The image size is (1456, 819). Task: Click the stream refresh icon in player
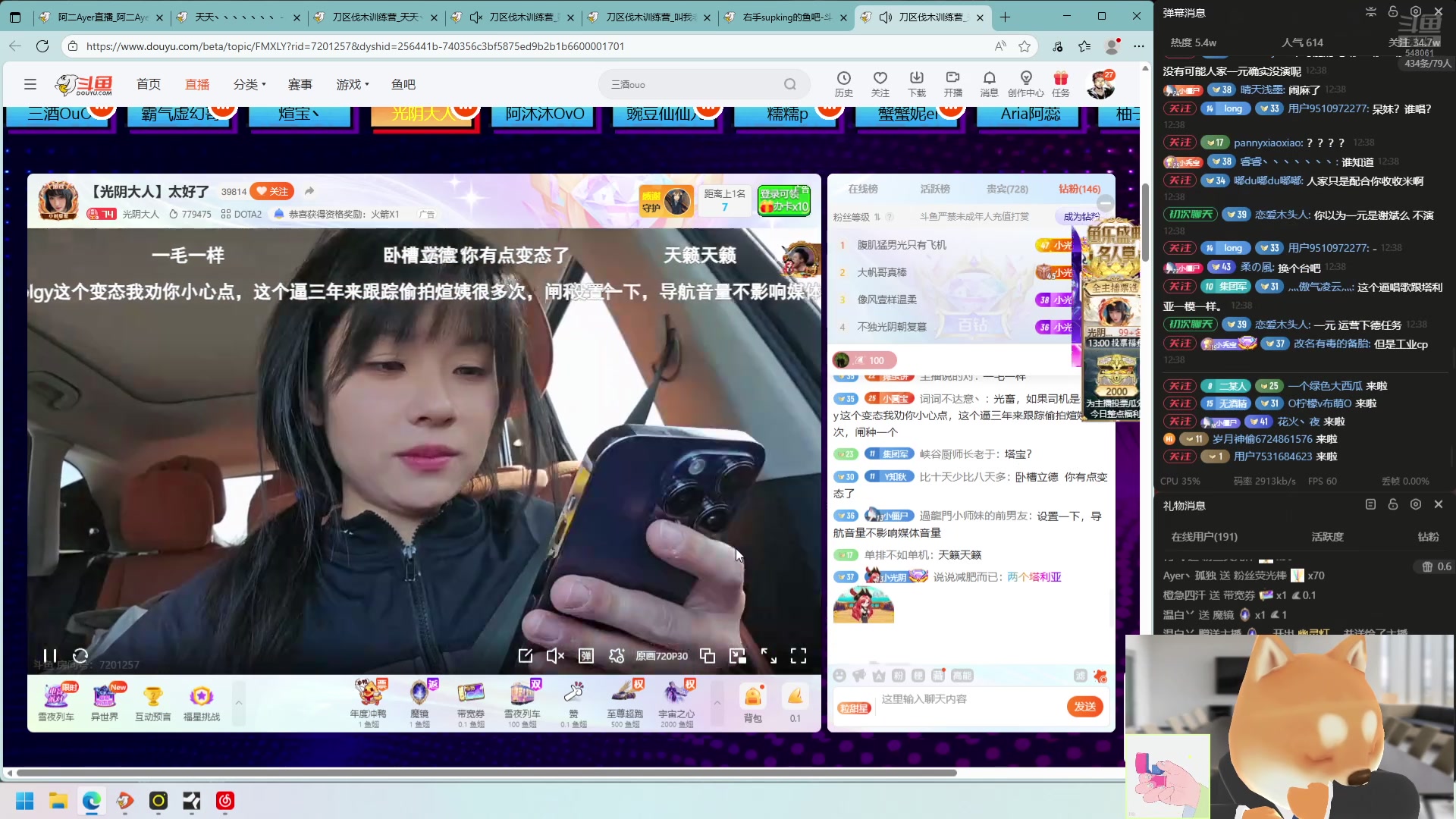80,655
